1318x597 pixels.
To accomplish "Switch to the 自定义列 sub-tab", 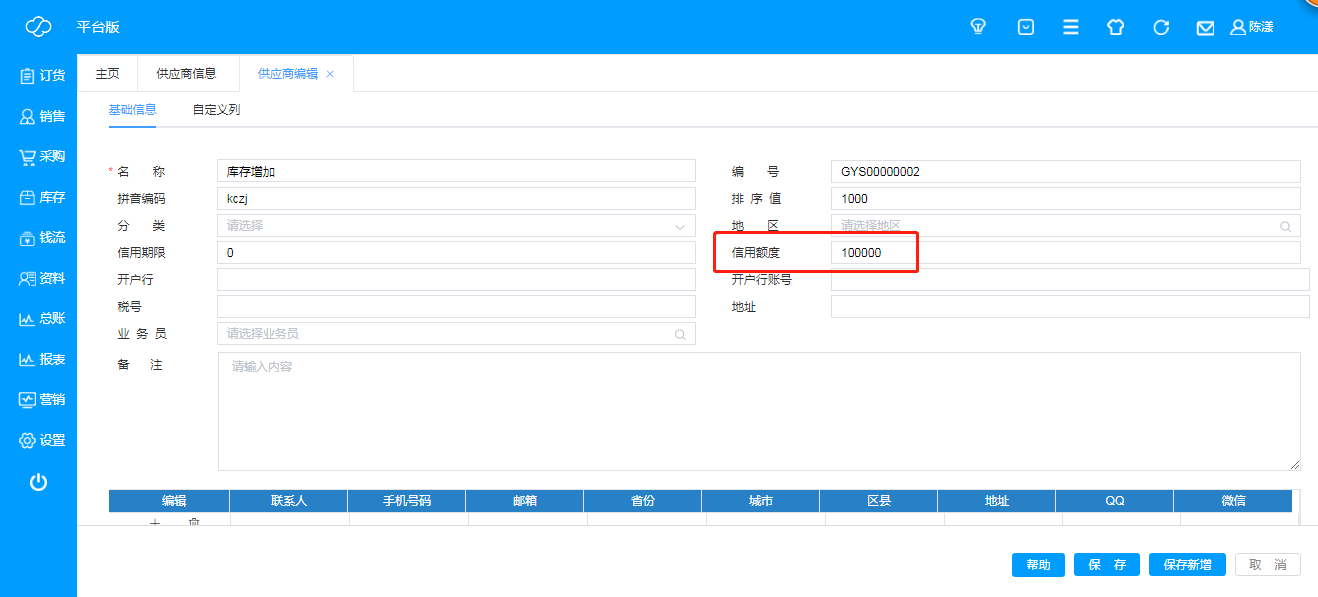I will pyautogui.click(x=216, y=109).
